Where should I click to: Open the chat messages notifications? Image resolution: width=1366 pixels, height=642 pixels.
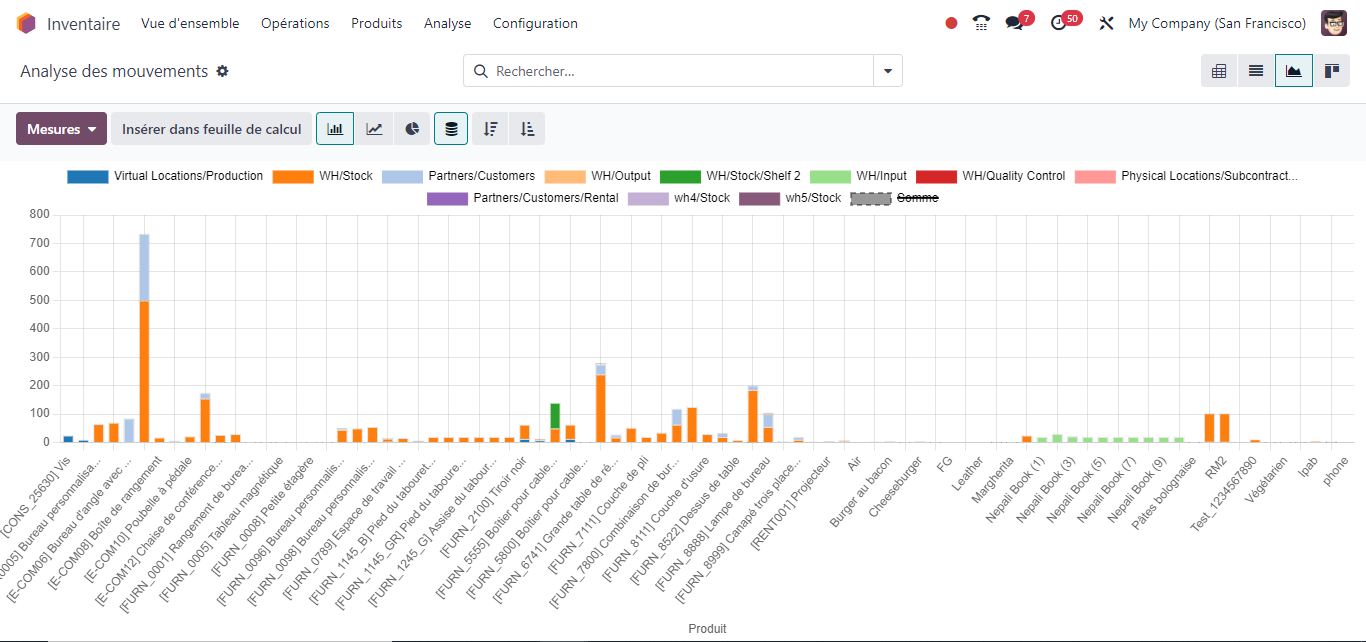1015,23
